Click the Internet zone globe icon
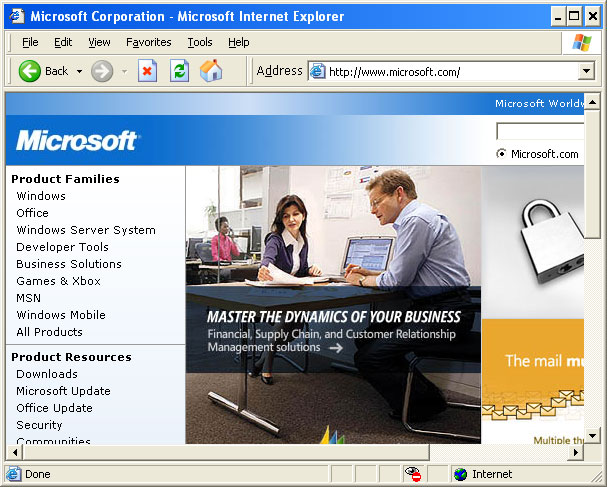The width and height of the screenshot is (607, 487). click(x=460, y=474)
